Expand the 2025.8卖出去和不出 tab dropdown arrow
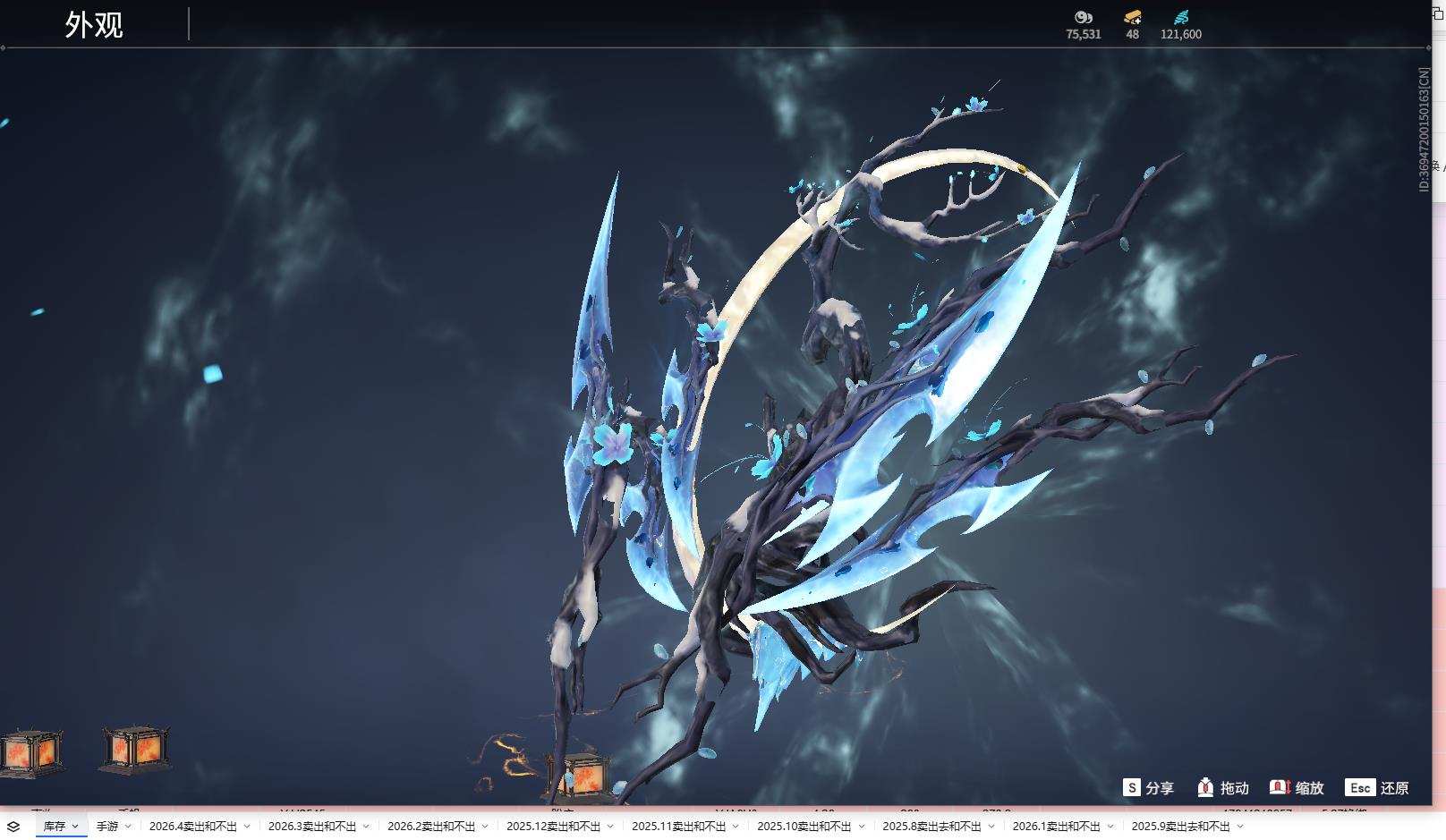This screenshot has height=840, width=1446. (x=991, y=827)
